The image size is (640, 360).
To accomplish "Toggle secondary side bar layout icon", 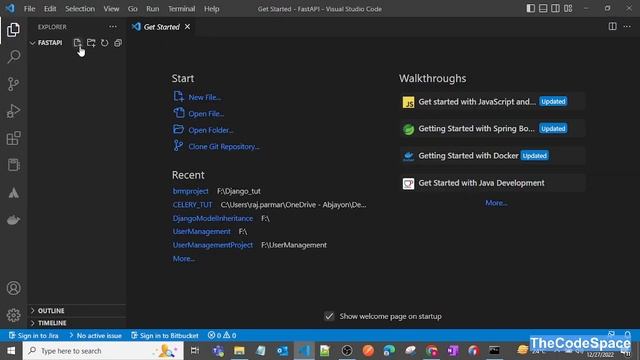I will tap(556, 8).
